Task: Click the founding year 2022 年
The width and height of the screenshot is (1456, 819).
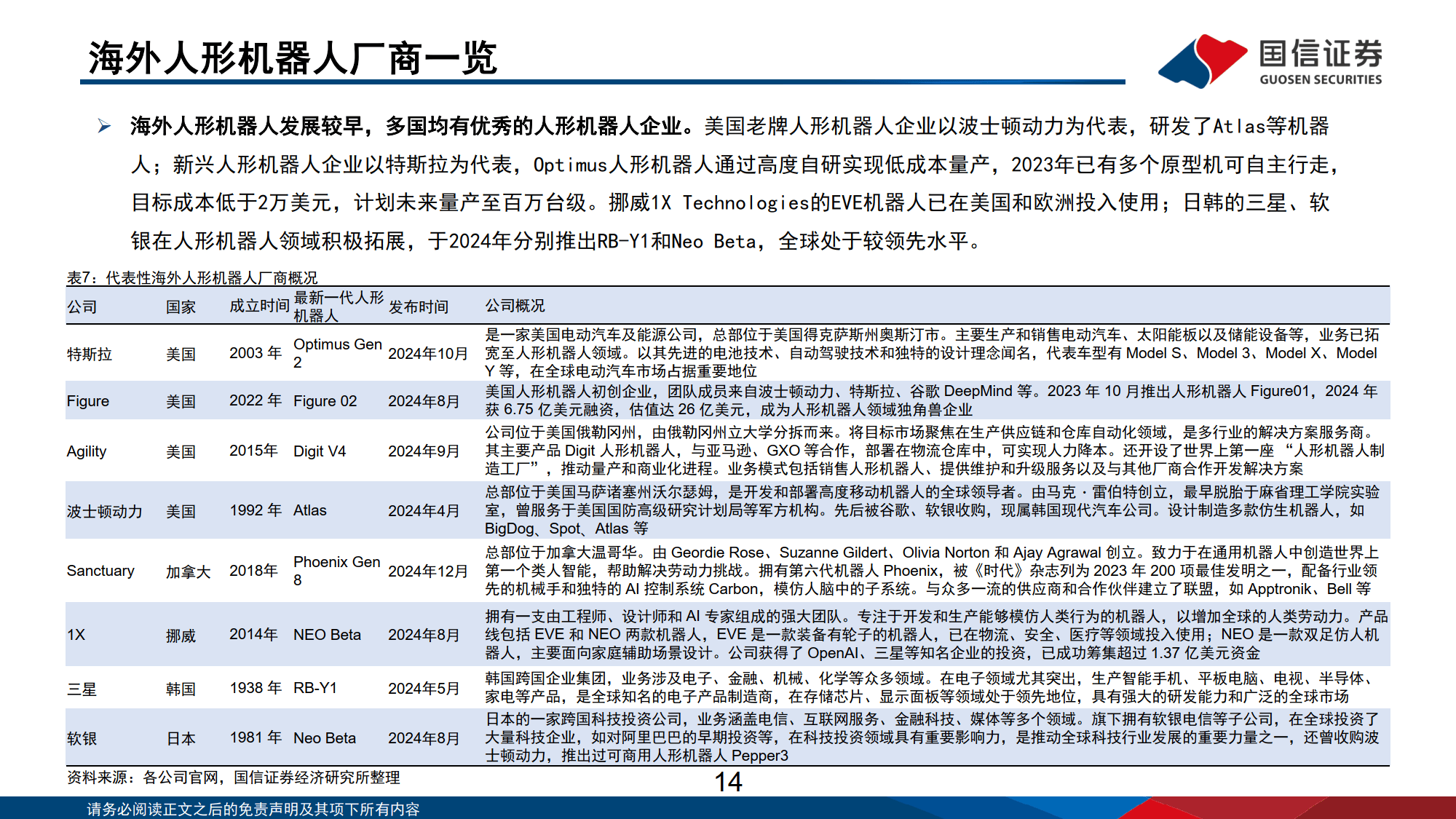Action: (x=256, y=400)
